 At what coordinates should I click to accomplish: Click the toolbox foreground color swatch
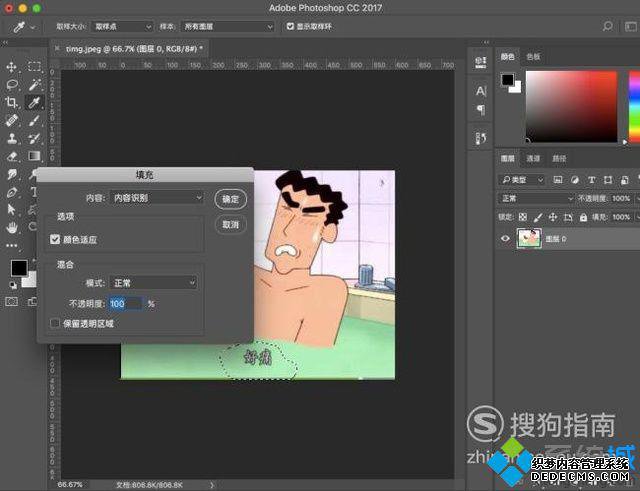(x=19, y=268)
